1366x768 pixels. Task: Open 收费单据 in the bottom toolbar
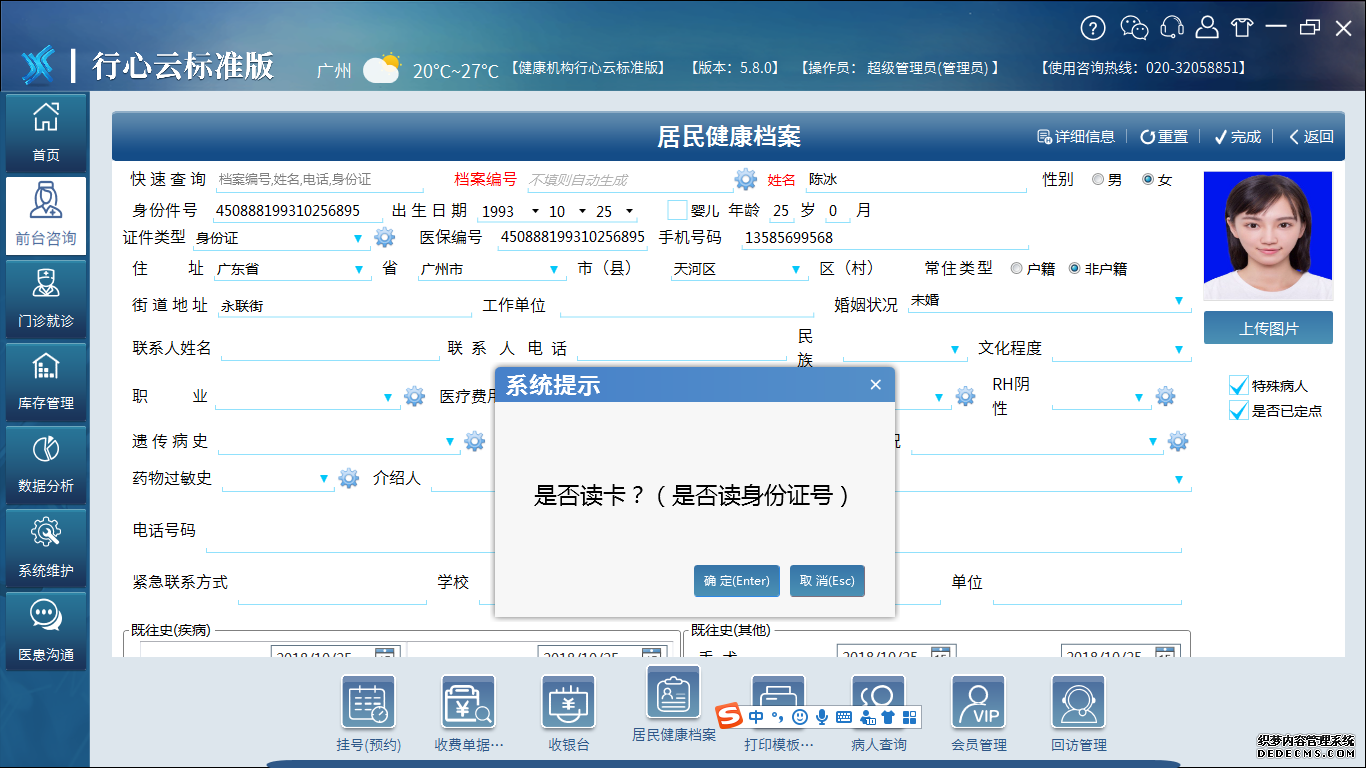pos(468,713)
